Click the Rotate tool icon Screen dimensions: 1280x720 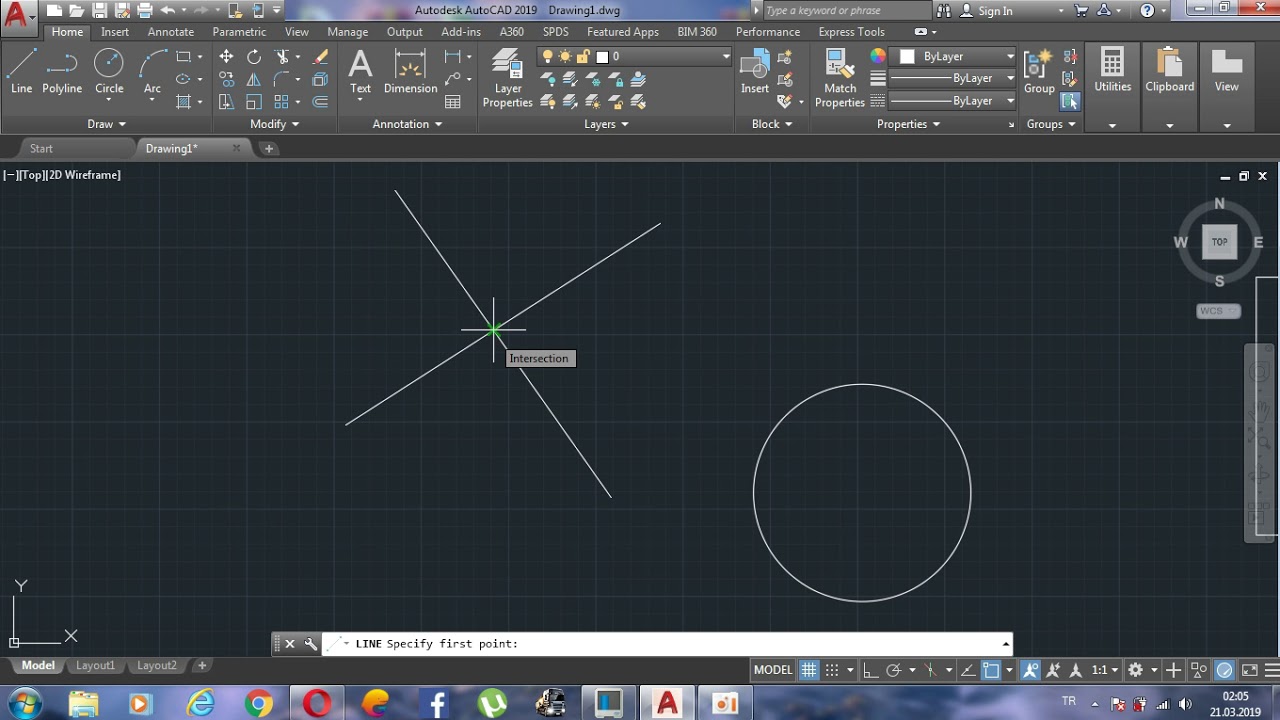(x=254, y=57)
